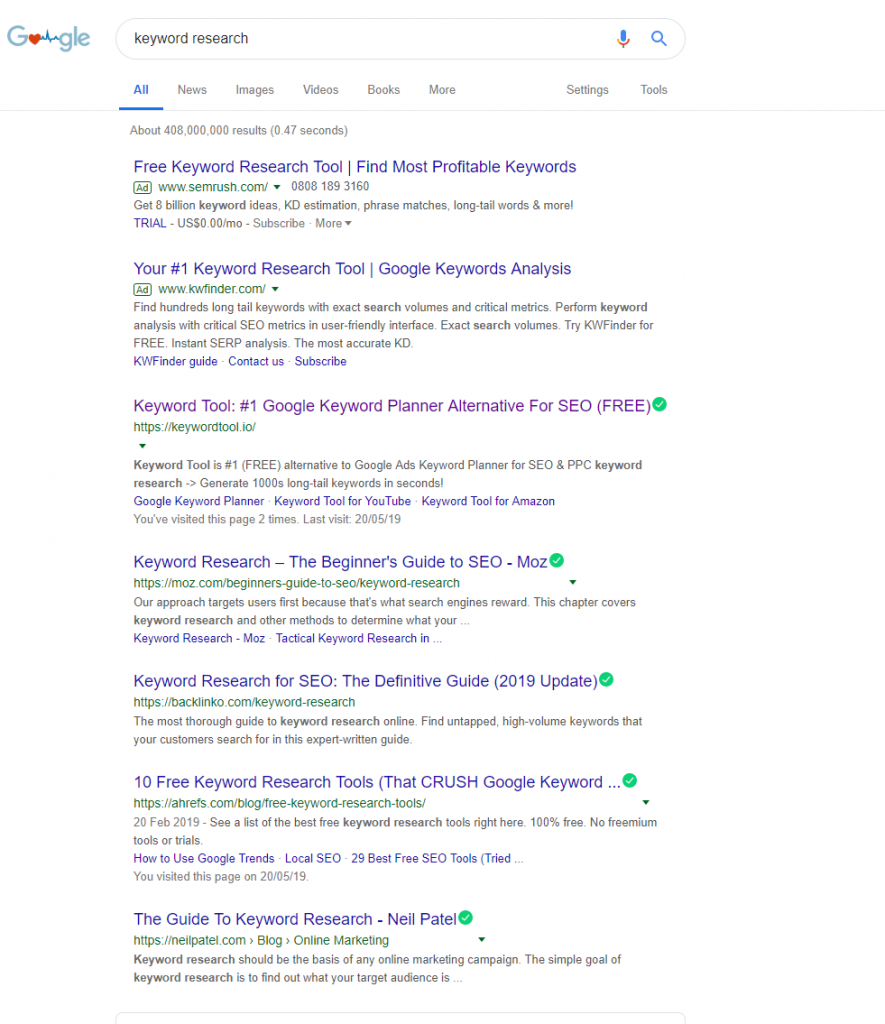Viewport: 885px width, 1024px height.
Task: Switch to the News tab
Action: (192, 90)
